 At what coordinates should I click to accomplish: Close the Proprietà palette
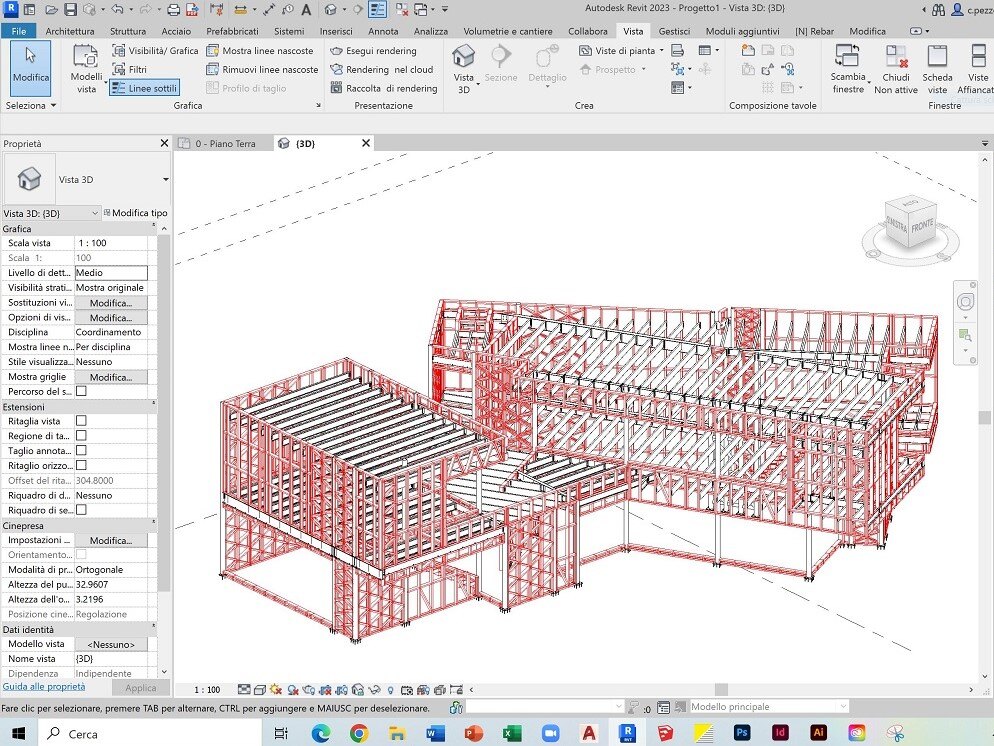(164, 143)
